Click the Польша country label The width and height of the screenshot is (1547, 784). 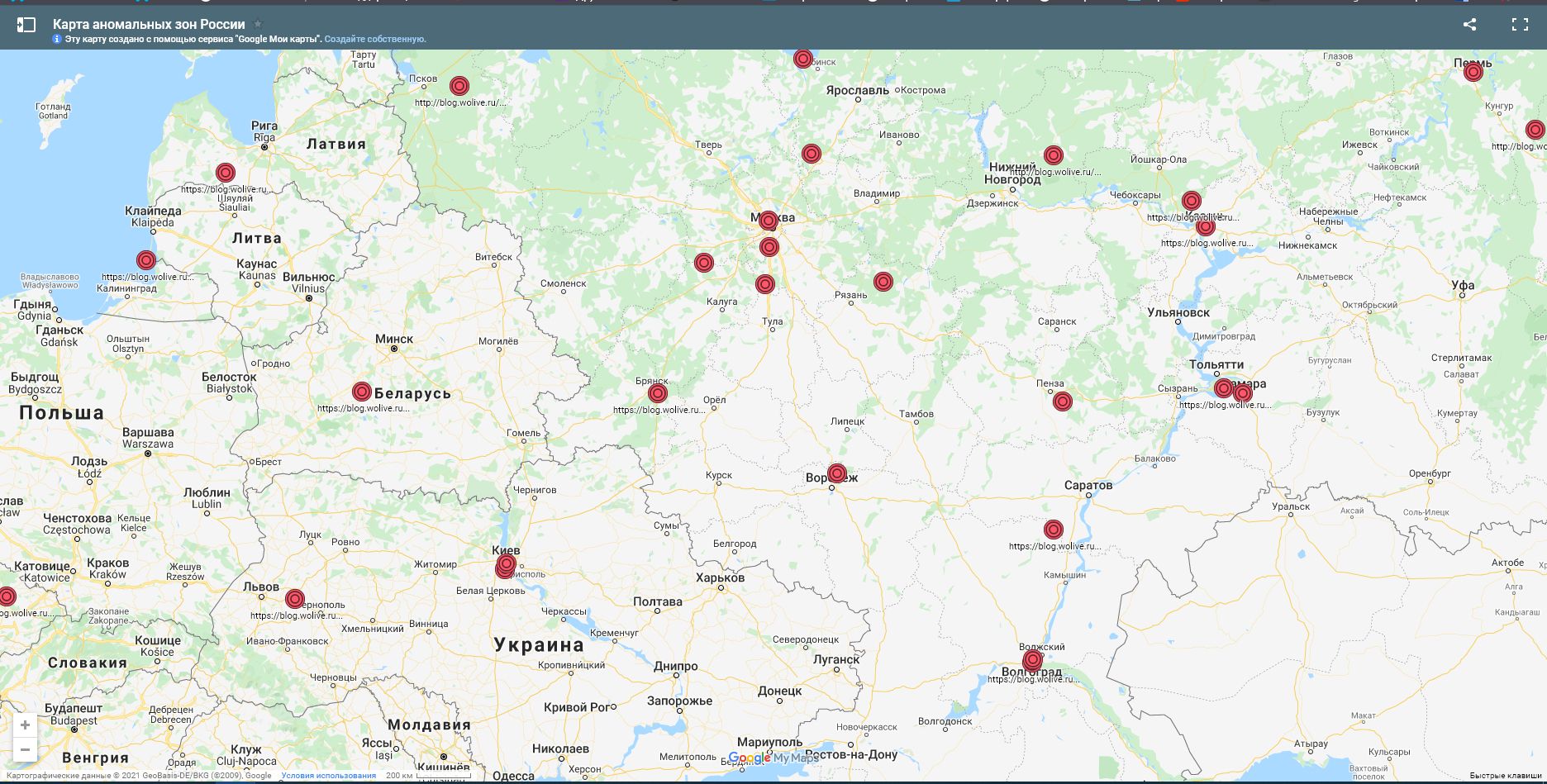(62, 413)
